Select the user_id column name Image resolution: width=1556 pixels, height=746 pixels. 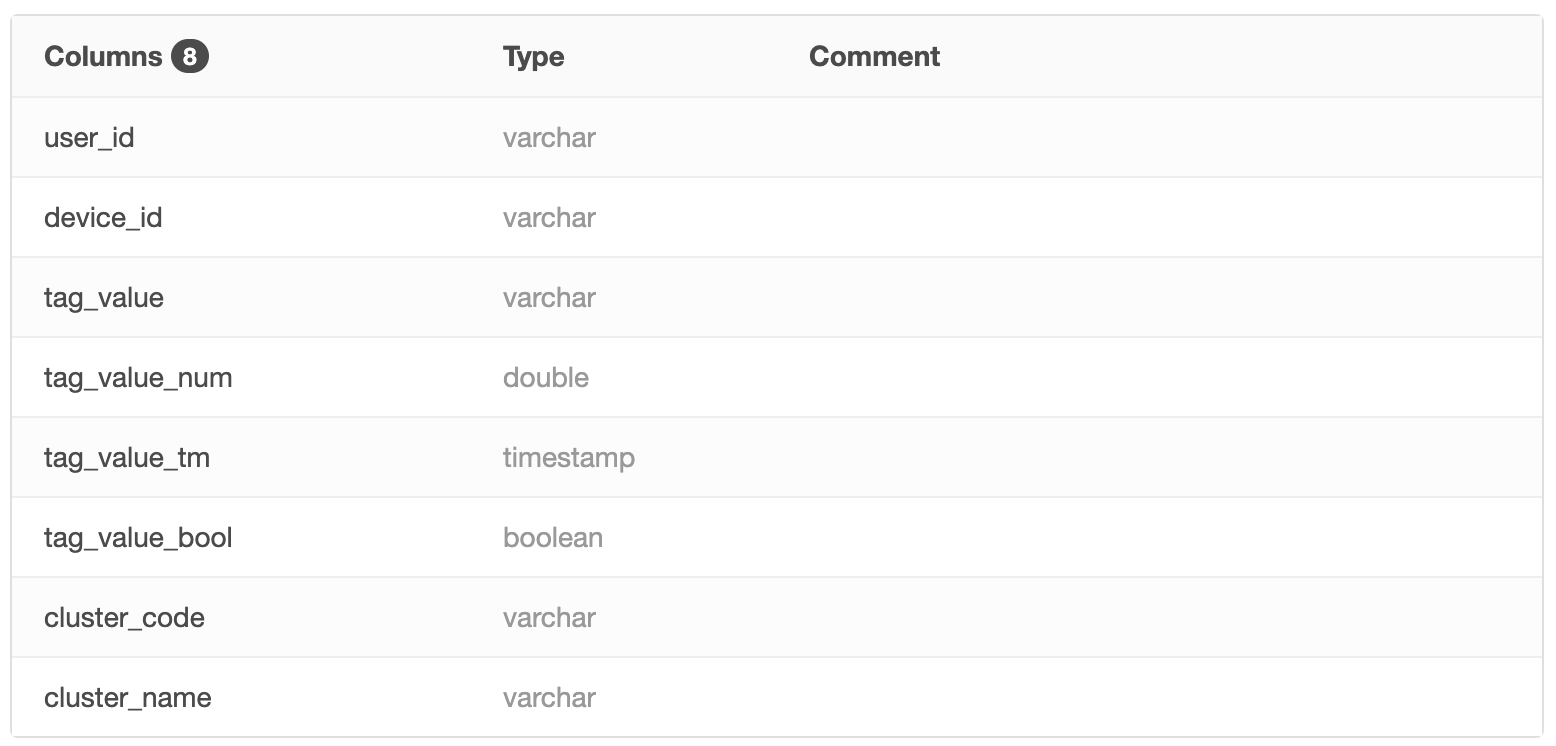pyautogui.click(x=89, y=138)
